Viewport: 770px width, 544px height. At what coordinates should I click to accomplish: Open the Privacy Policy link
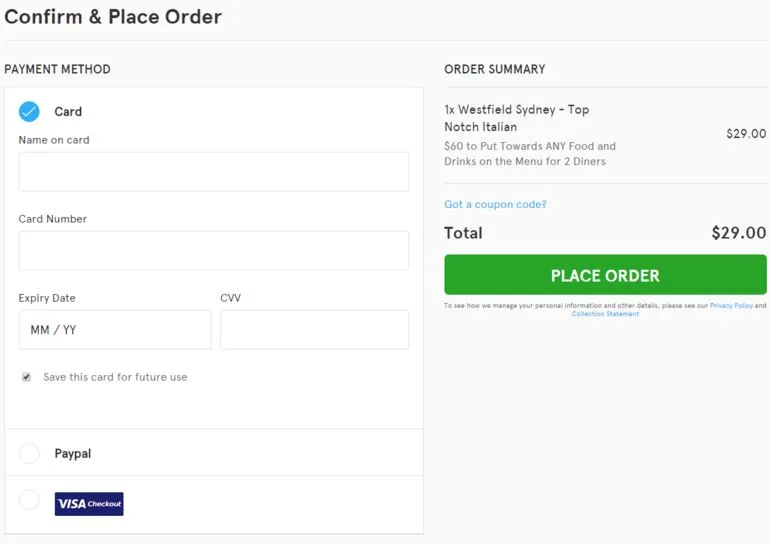tap(731, 306)
